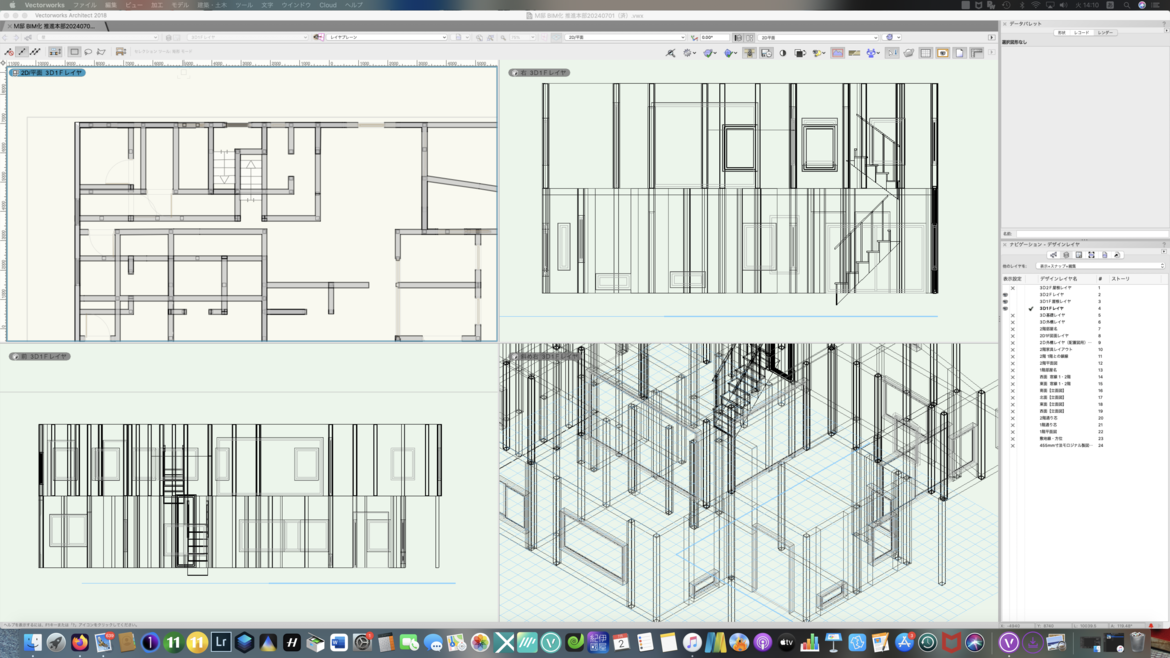Expand the 他のレイヤを layer options dropdown

[1100, 266]
